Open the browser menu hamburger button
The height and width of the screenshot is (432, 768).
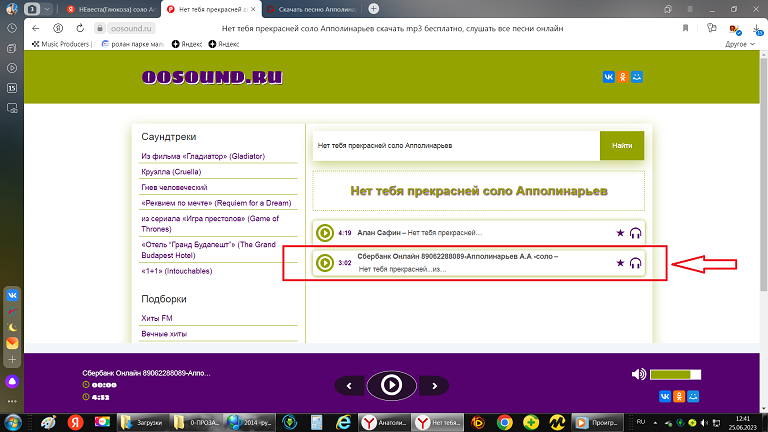point(690,9)
